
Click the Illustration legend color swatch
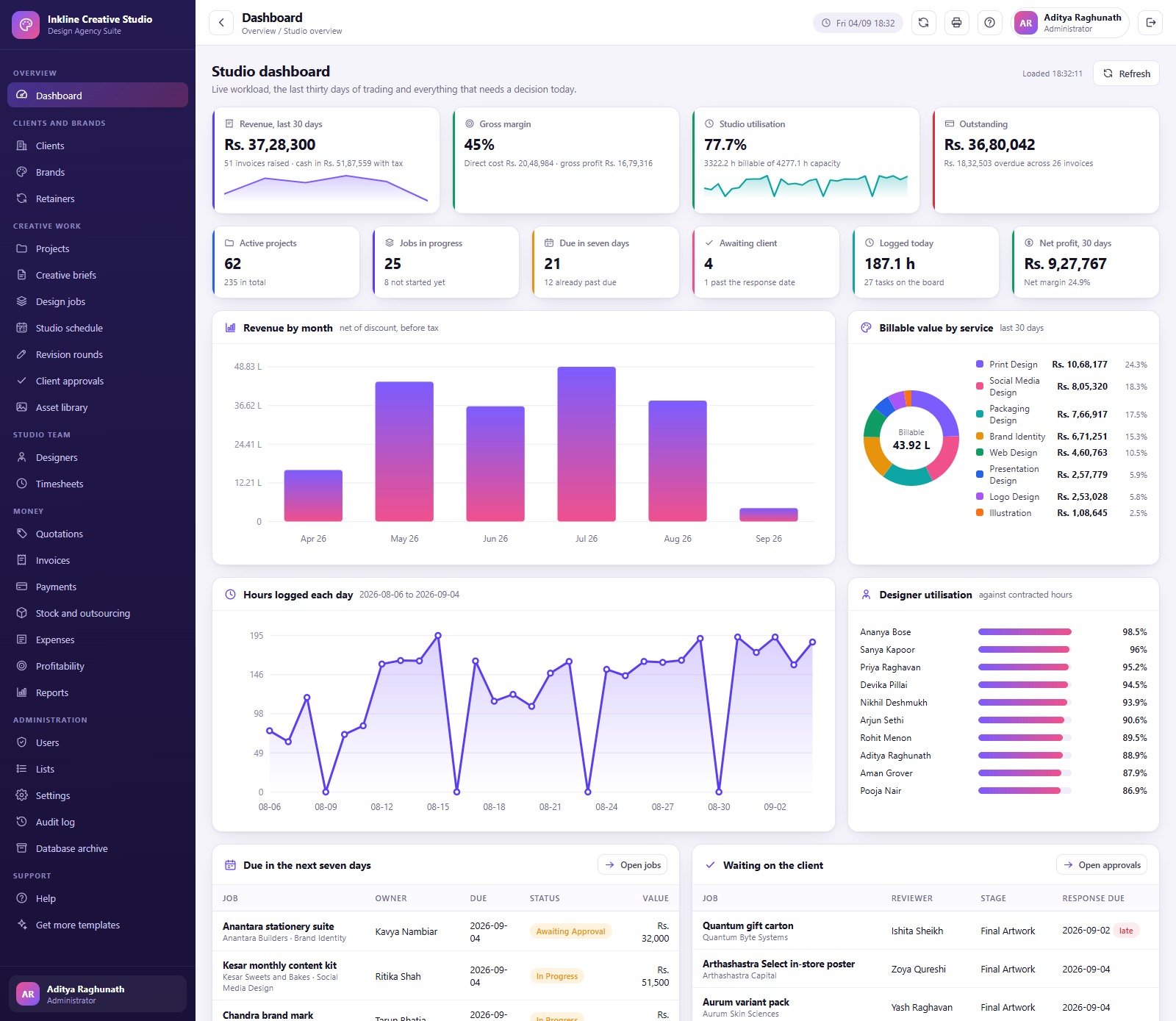[980, 512]
